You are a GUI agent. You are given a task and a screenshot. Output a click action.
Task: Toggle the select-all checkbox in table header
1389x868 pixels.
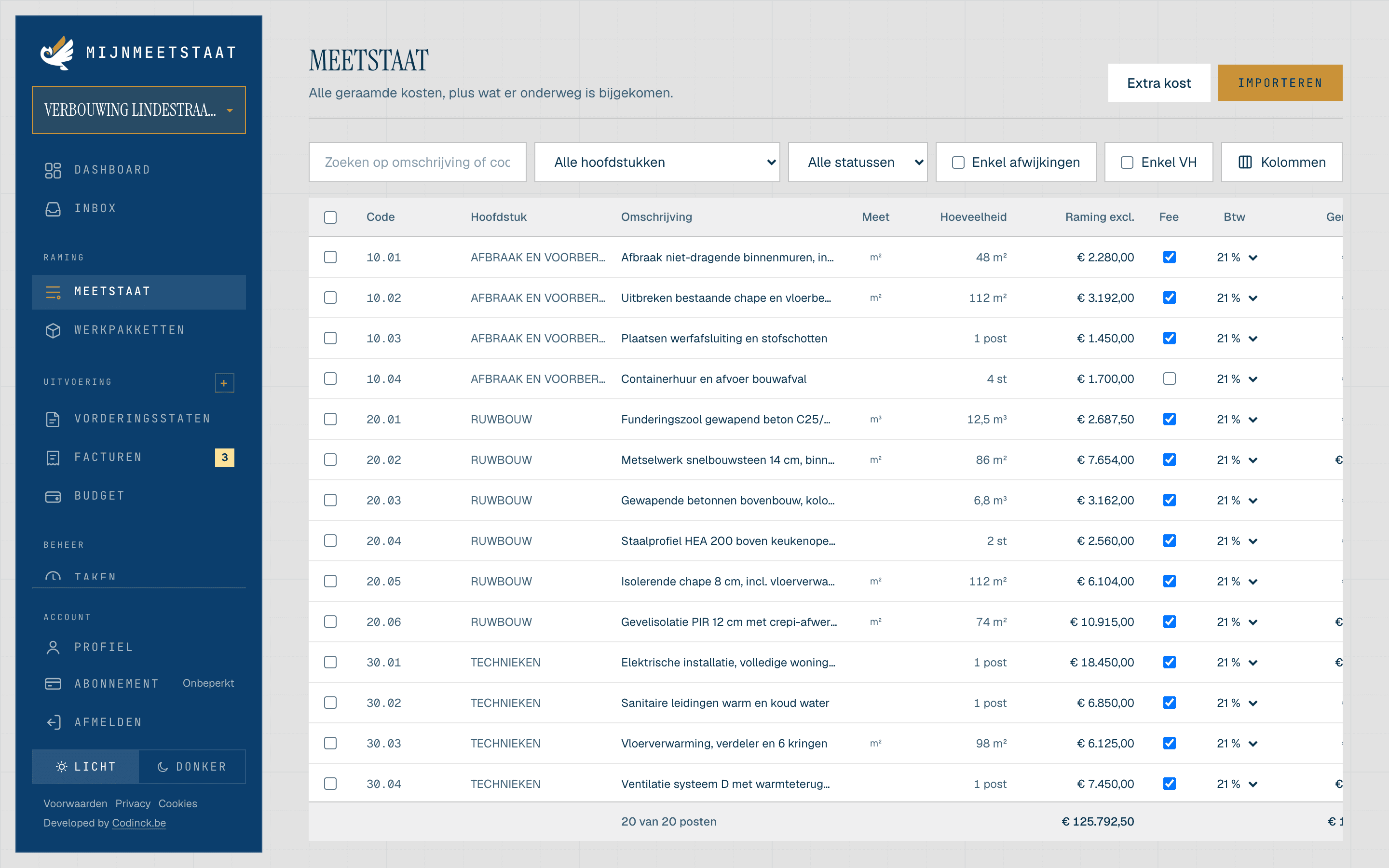[x=330, y=217]
